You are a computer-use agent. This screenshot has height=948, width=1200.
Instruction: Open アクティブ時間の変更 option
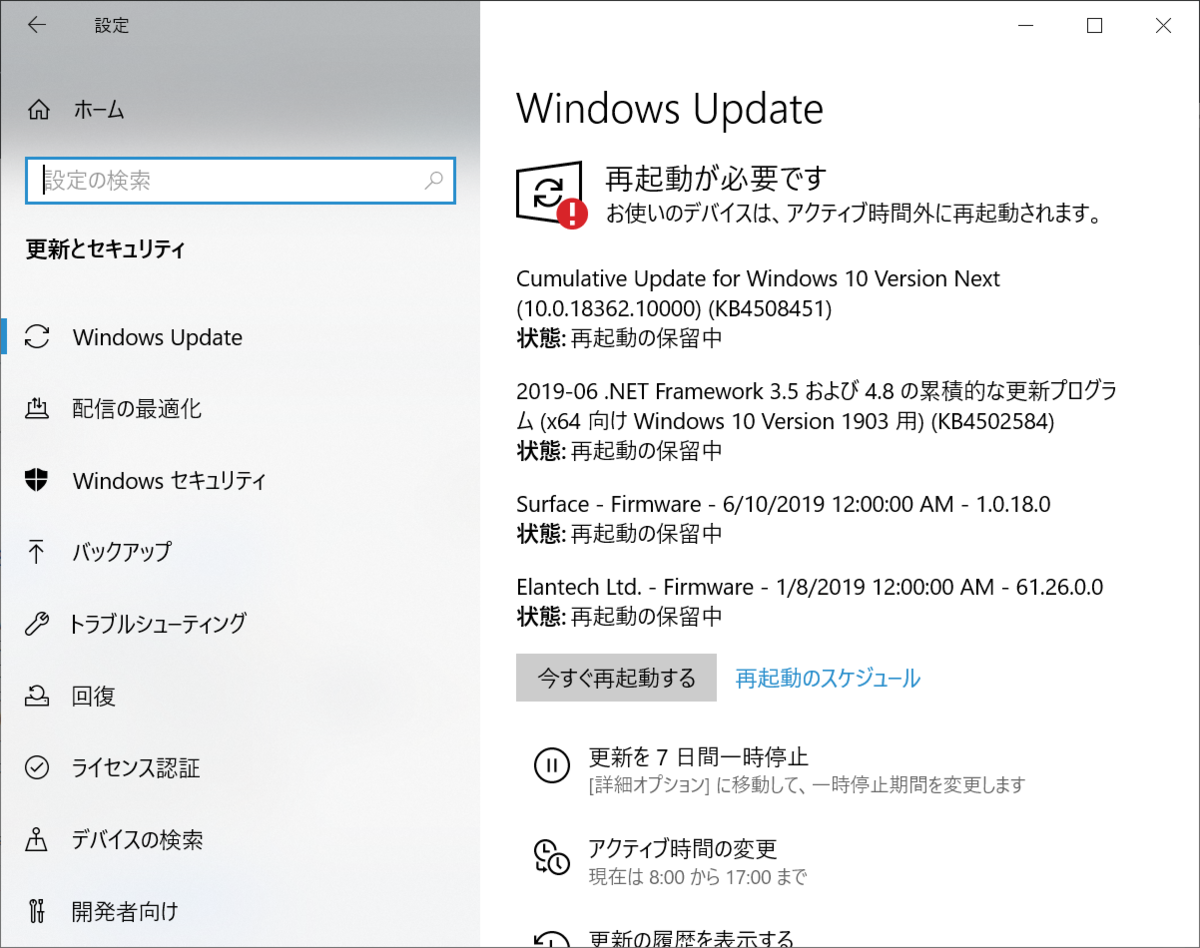[682, 849]
